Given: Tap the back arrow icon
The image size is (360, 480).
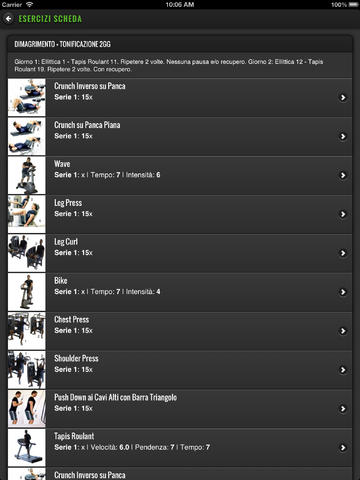Looking at the screenshot, I should click(x=8, y=19).
